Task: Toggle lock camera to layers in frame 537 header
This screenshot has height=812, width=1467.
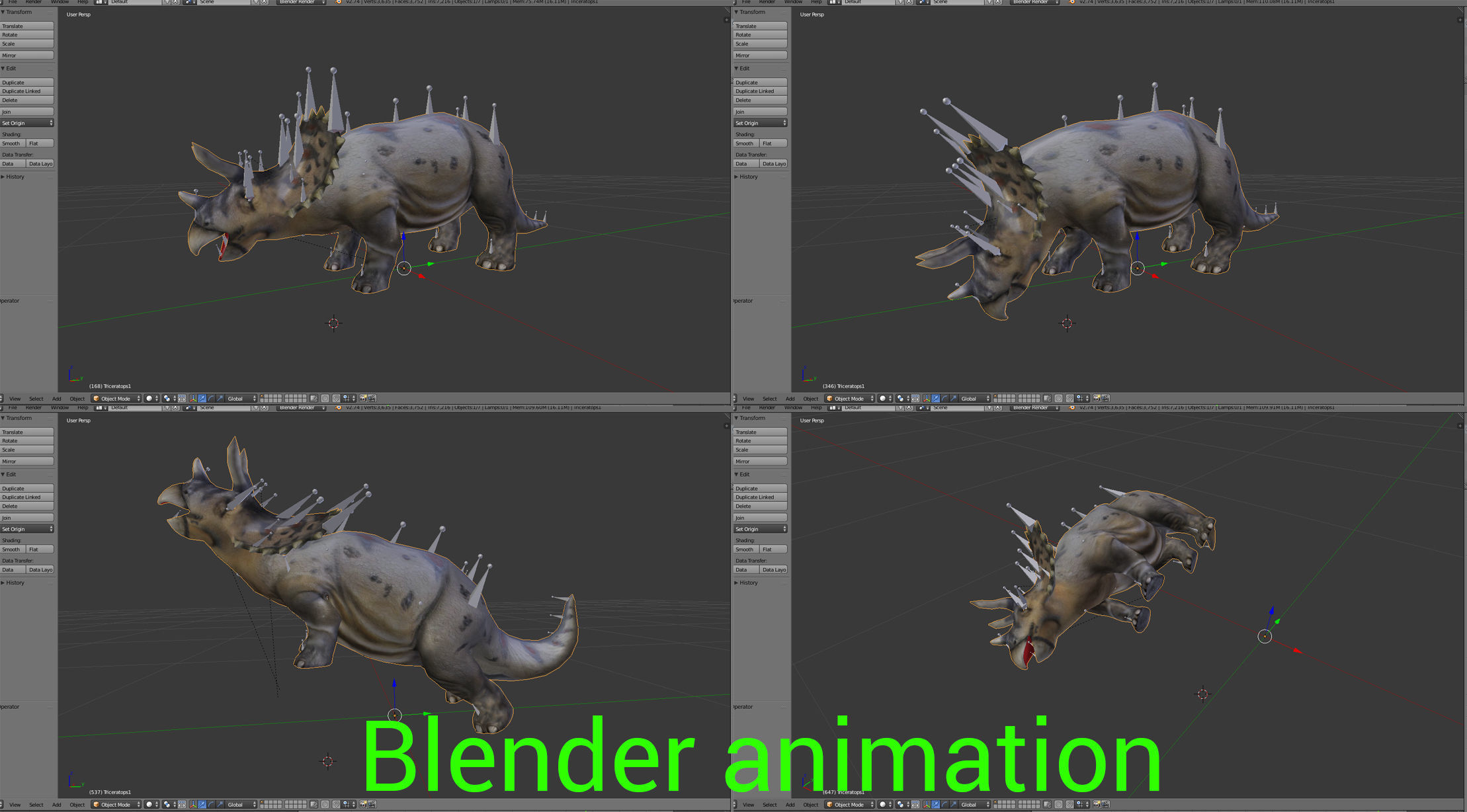Action: tap(314, 804)
